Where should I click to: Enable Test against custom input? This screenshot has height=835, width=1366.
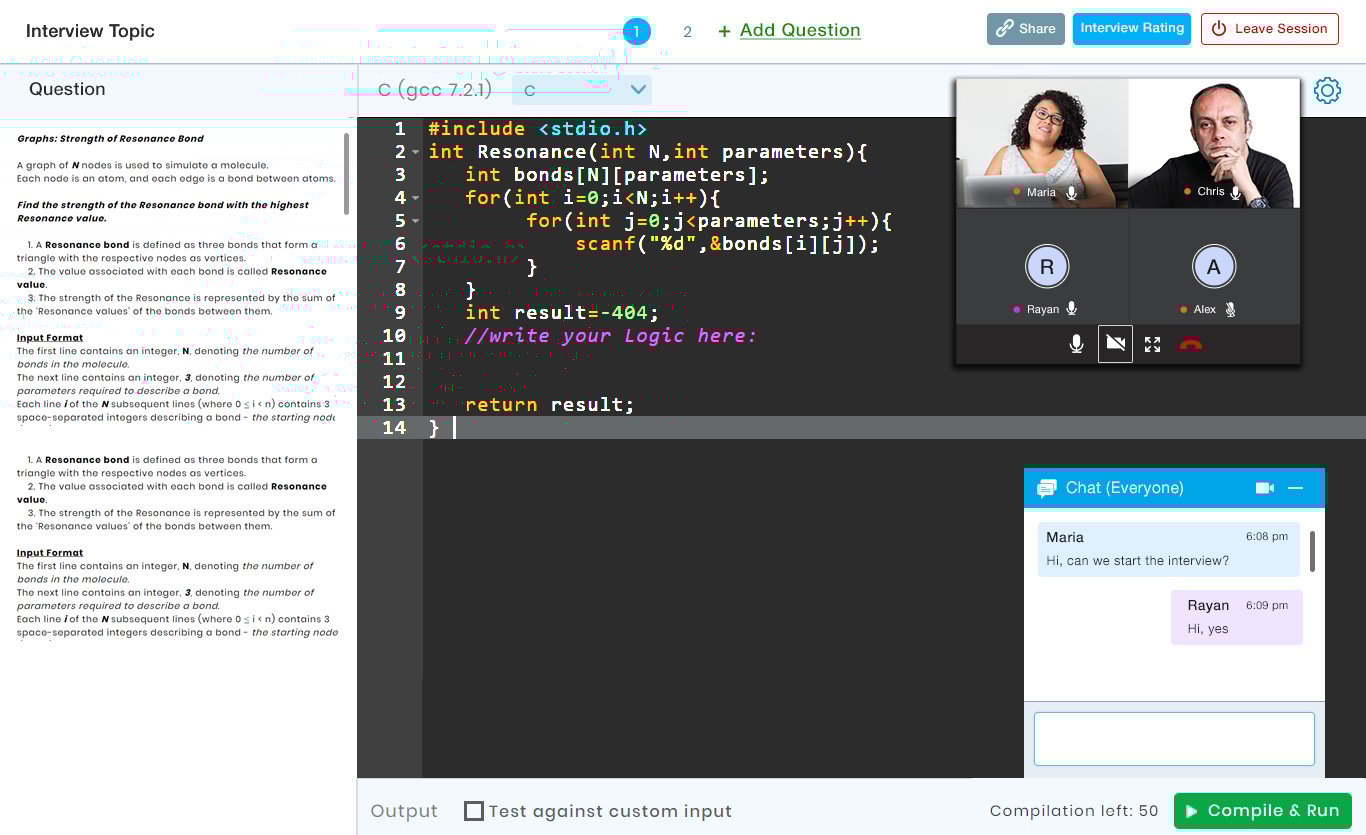[473, 811]
